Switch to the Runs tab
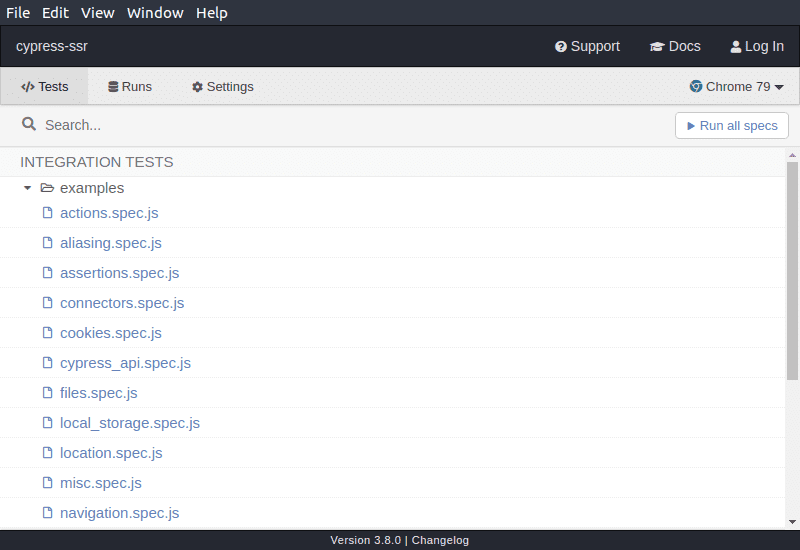Image resolution: width=800 pixels, height=550 pixels. [x=130, y=87]
